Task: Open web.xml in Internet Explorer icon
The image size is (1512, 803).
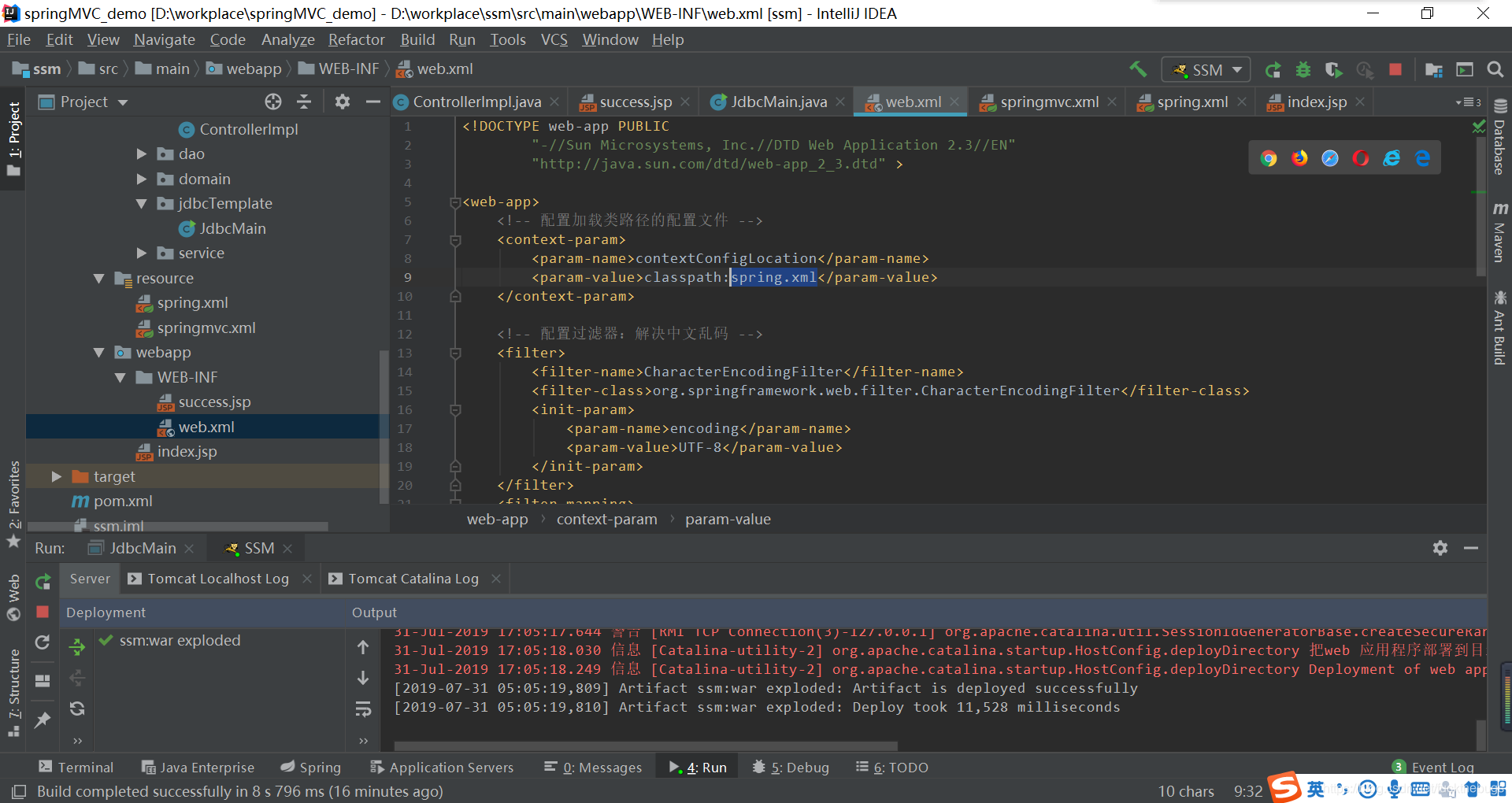Action: click(x=1392, y=158)
